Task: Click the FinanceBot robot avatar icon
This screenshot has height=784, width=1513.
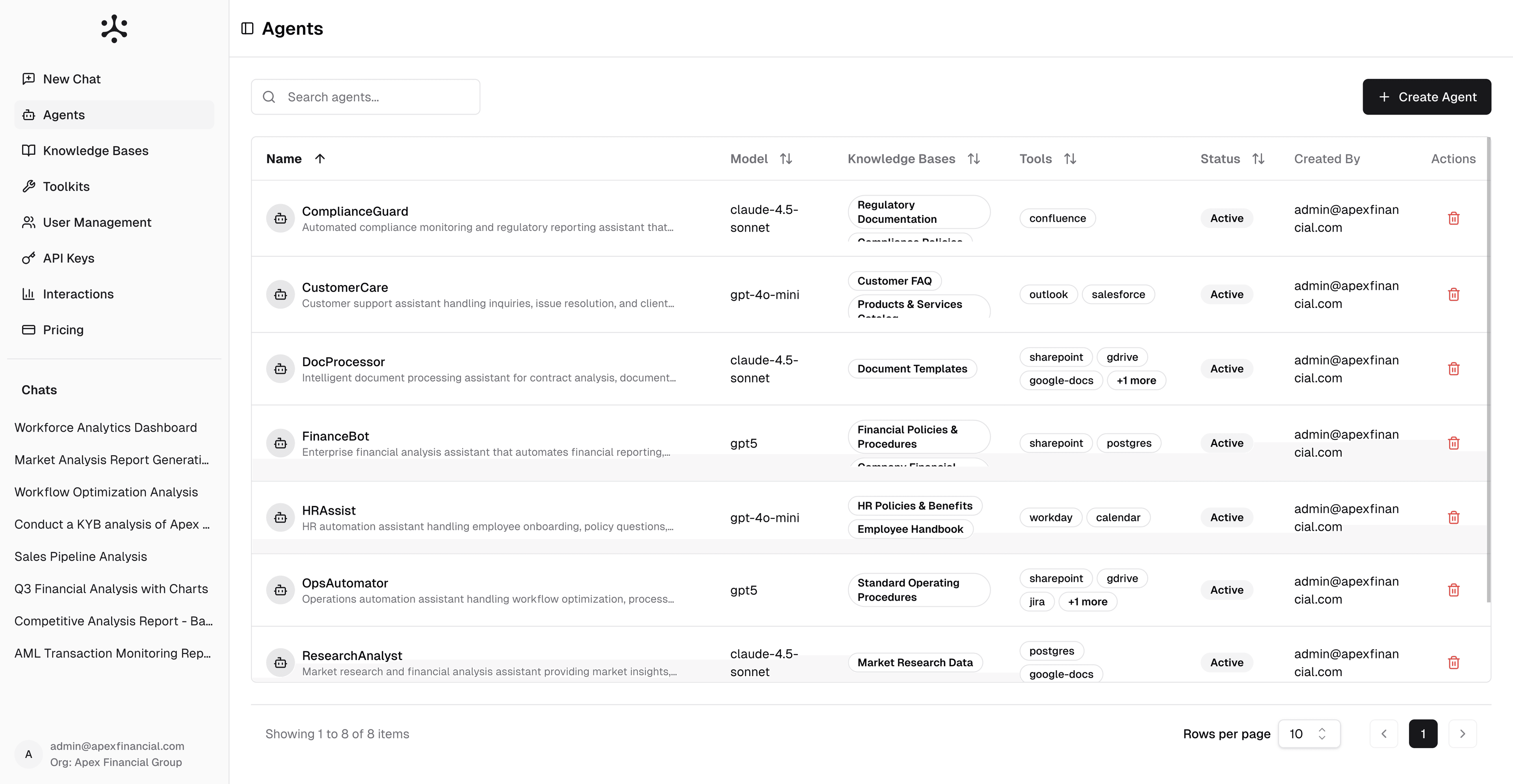Action: click(x=281, y=443)
